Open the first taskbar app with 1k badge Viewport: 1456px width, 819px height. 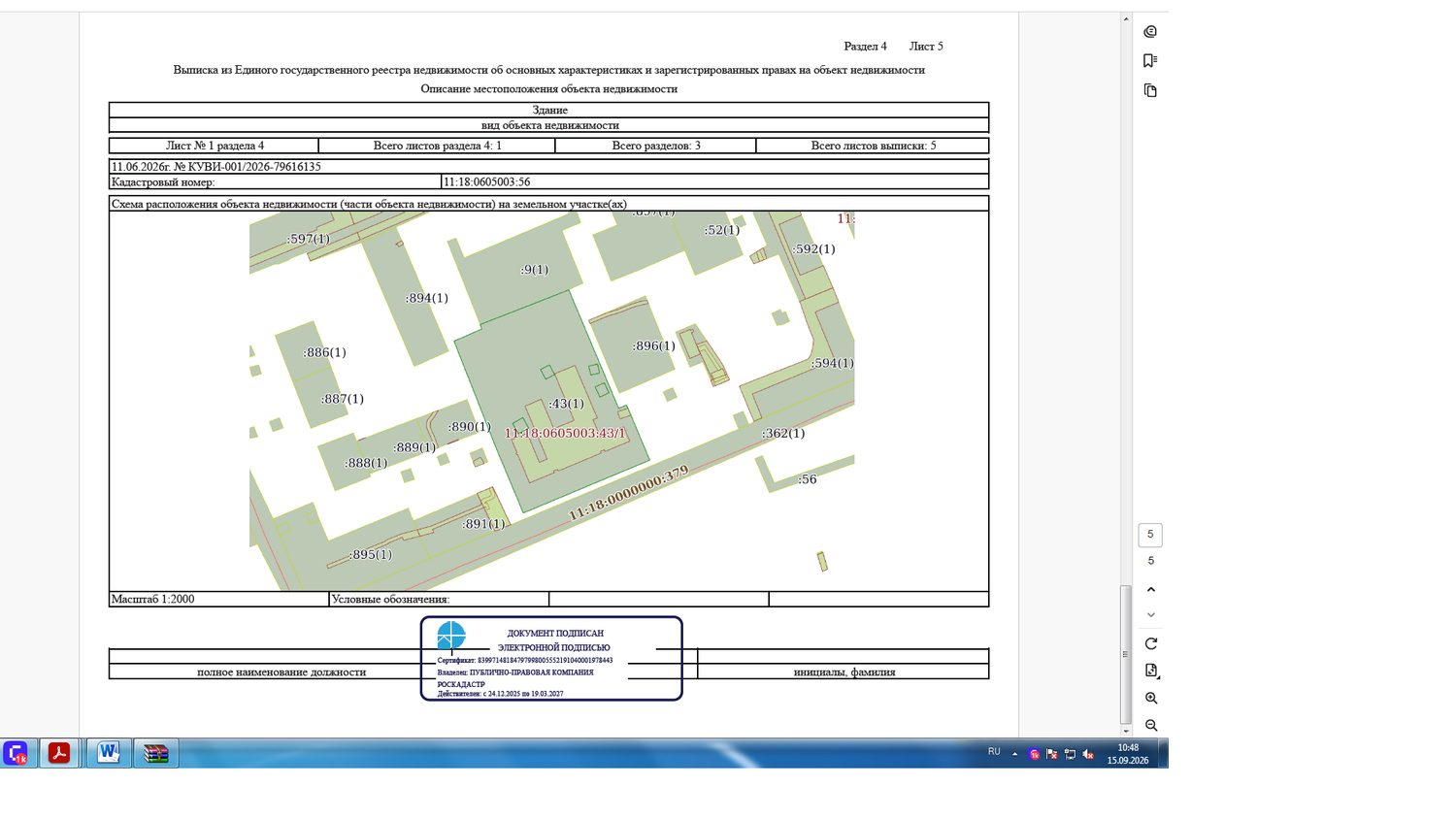click(x=17, y=753)
